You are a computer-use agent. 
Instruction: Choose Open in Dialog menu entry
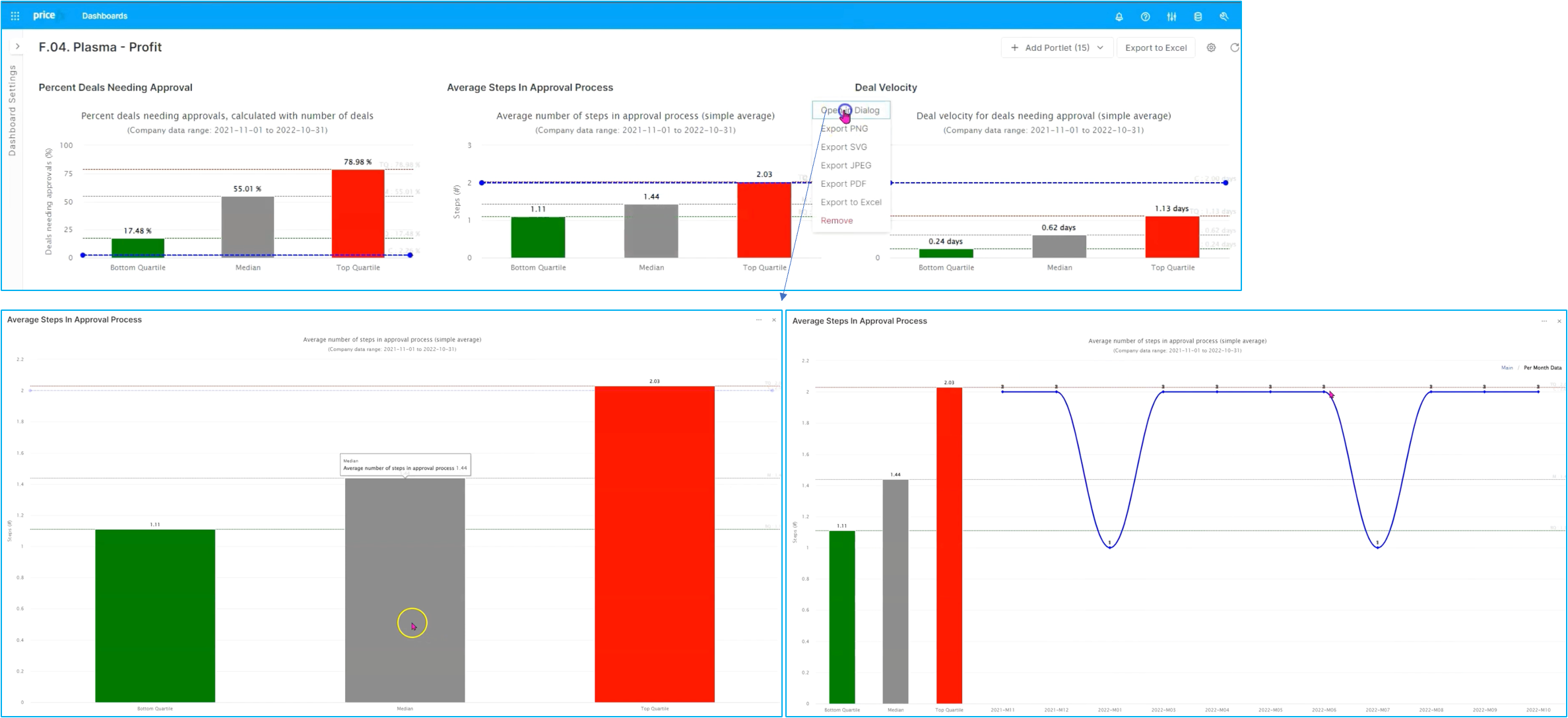coord(851,110)
